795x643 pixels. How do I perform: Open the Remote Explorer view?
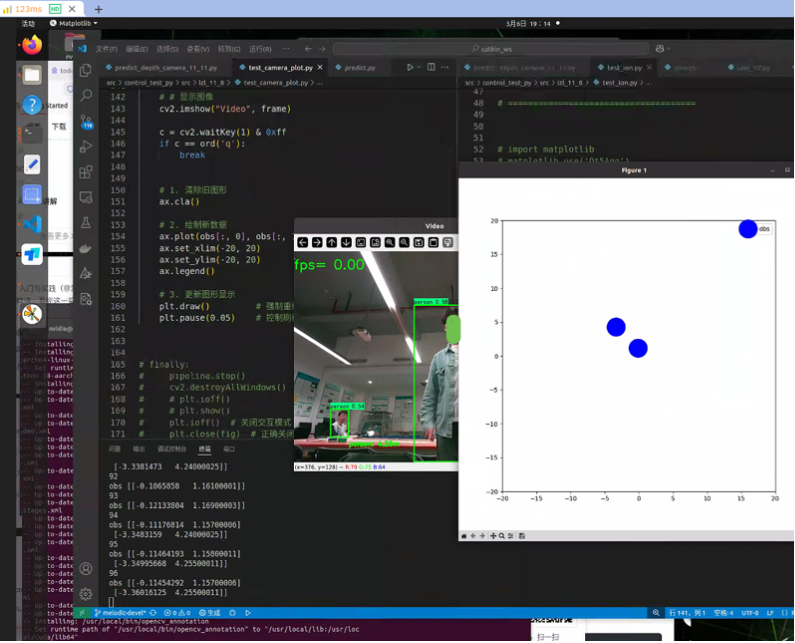(86, 197)
